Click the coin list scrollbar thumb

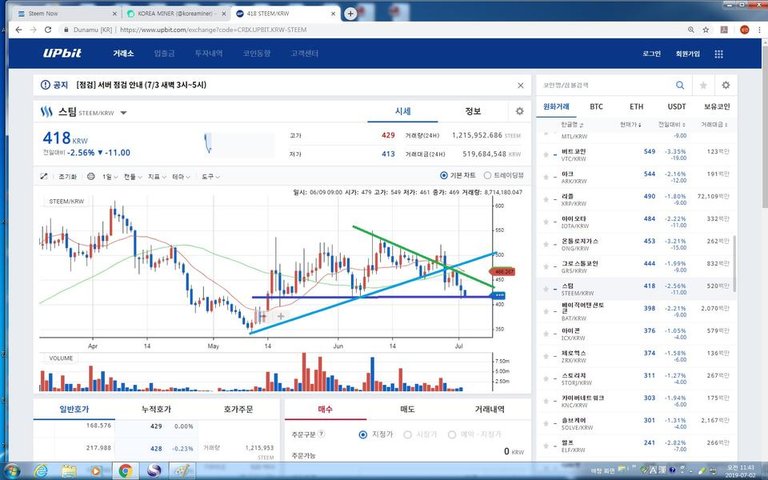734,264
